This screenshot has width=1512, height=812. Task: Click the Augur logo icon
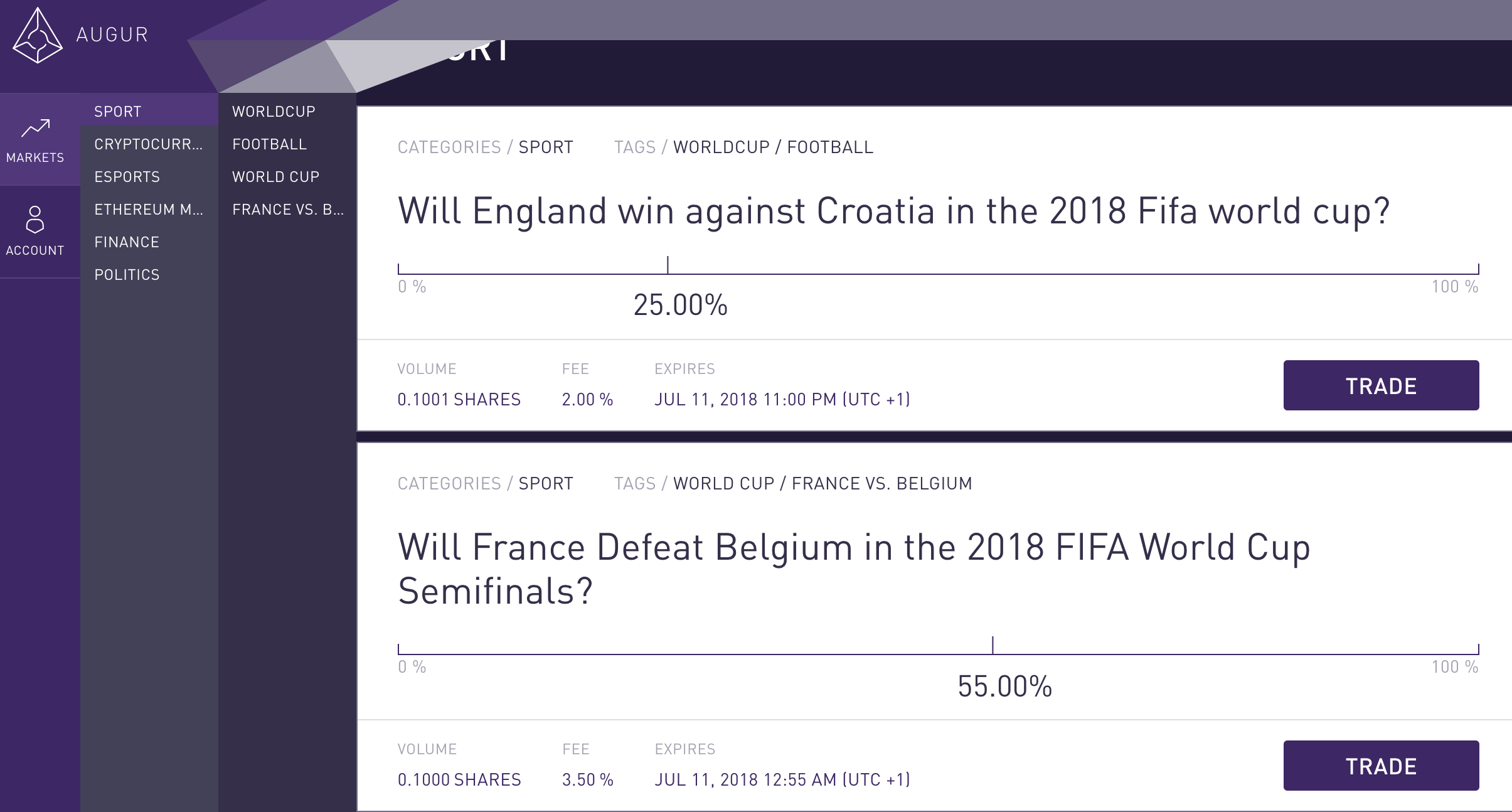pos(38,35)
